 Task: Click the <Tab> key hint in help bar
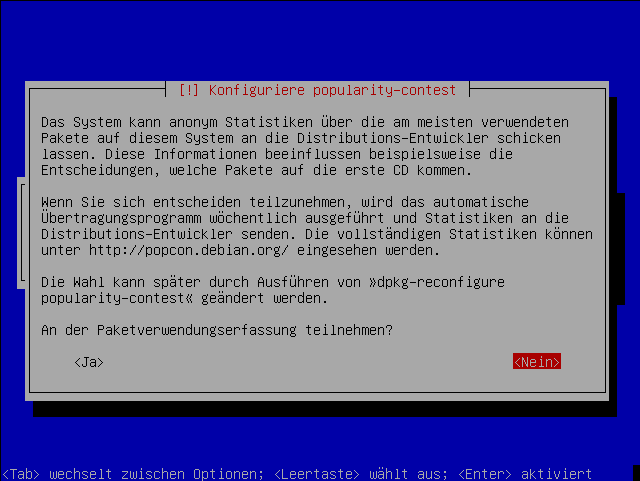(21, 474)
